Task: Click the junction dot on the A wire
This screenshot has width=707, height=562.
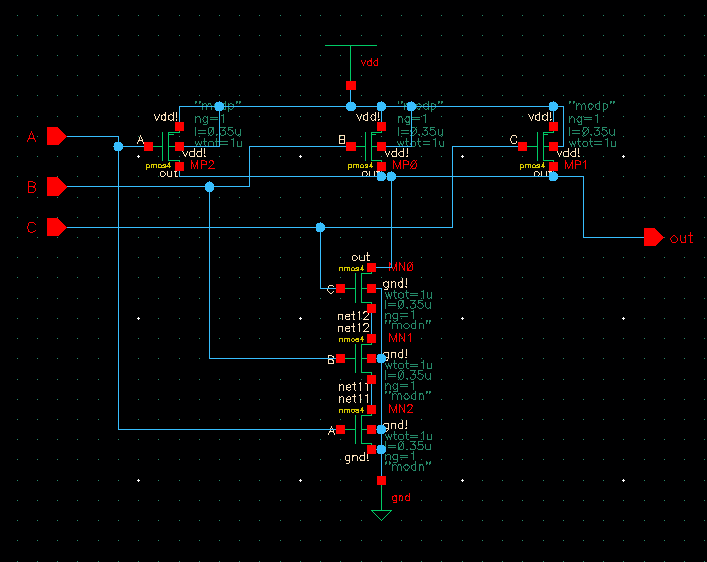Action: (x=119, y=146)
